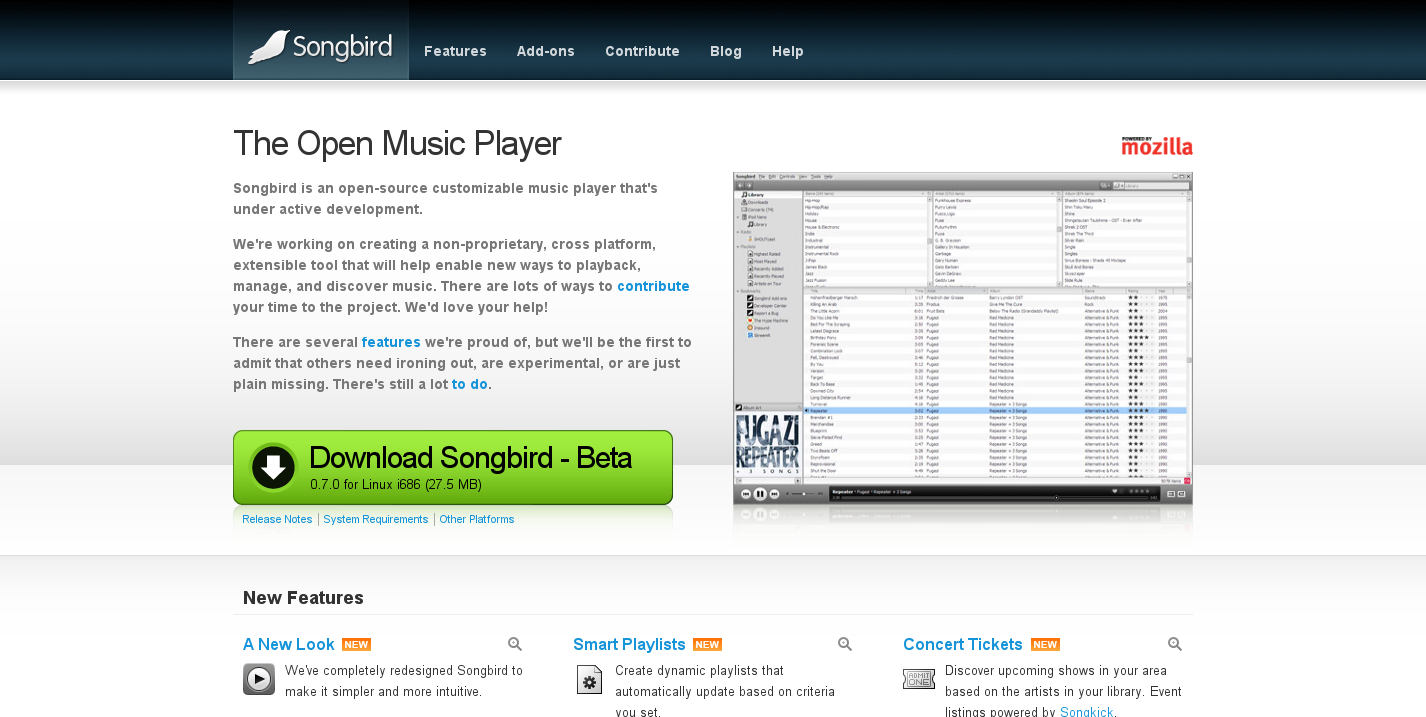
Task: Click the Fugazi Repeater album art in screenshot
Action: point(767,446)
